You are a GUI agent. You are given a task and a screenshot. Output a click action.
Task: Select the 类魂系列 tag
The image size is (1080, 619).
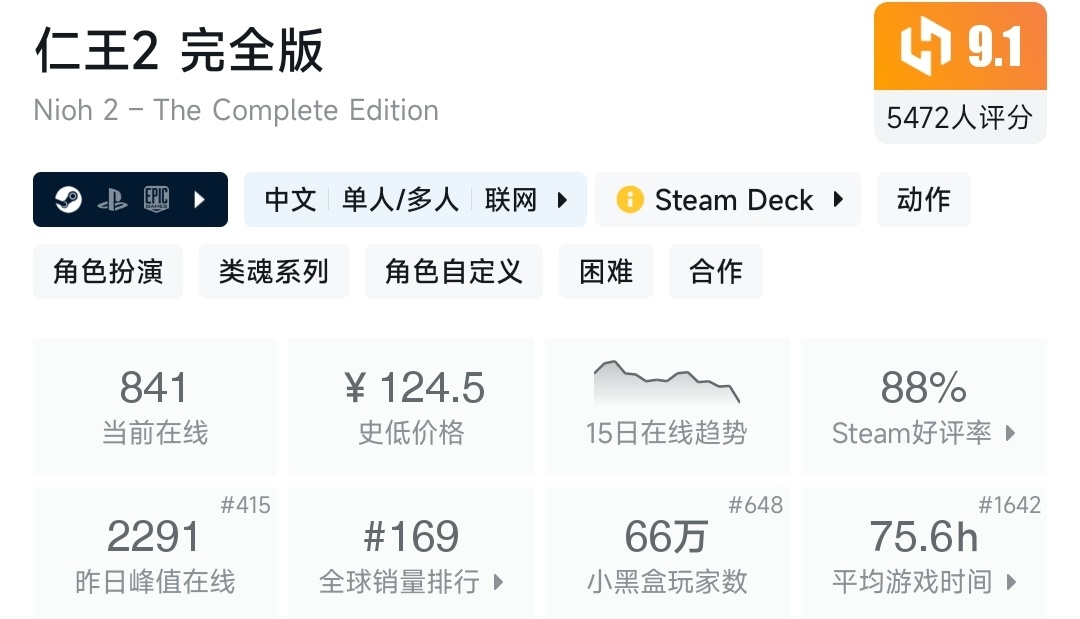[273, 272]
